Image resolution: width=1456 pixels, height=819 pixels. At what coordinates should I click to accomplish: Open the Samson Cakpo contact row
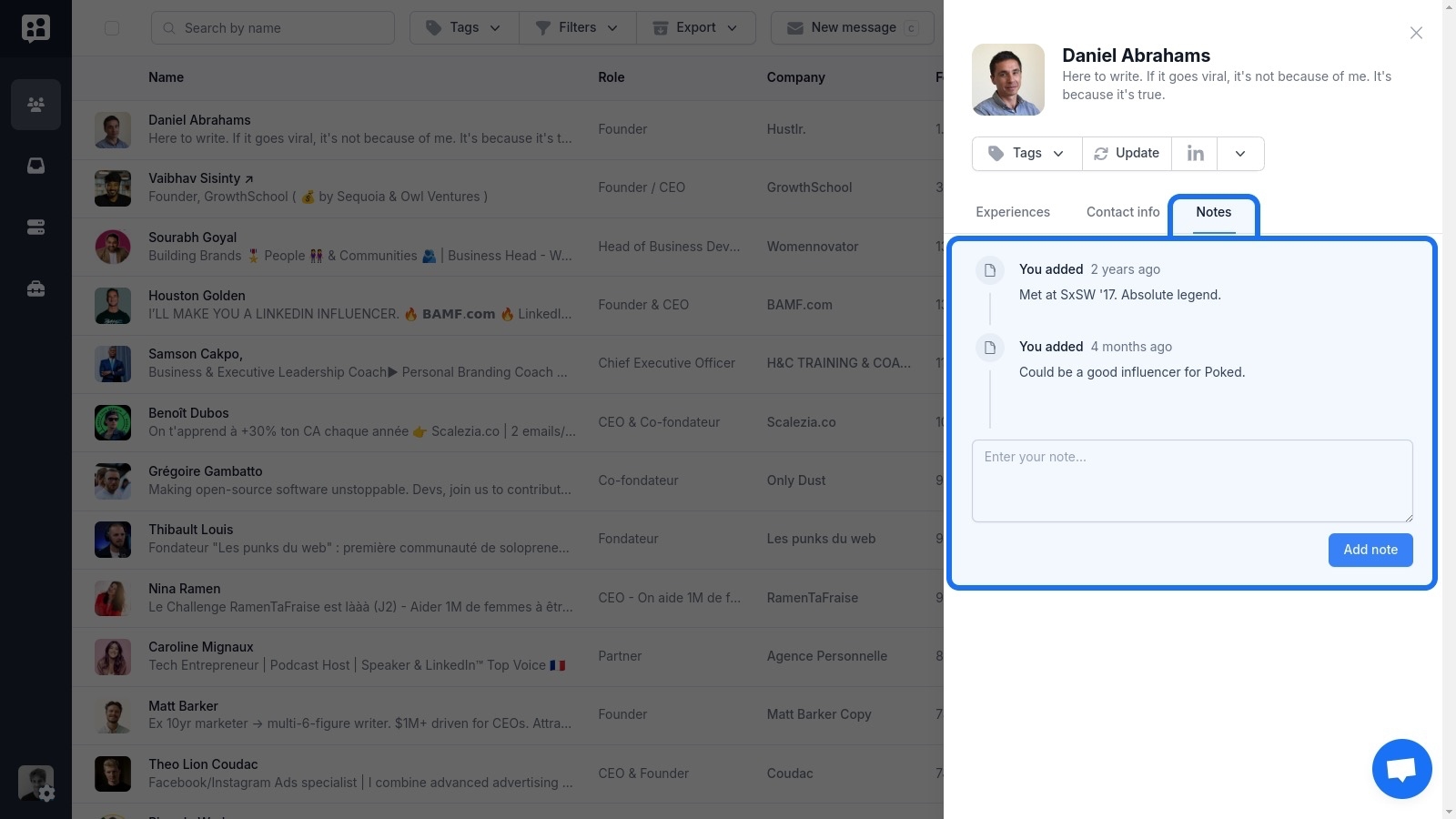point(508,364)
